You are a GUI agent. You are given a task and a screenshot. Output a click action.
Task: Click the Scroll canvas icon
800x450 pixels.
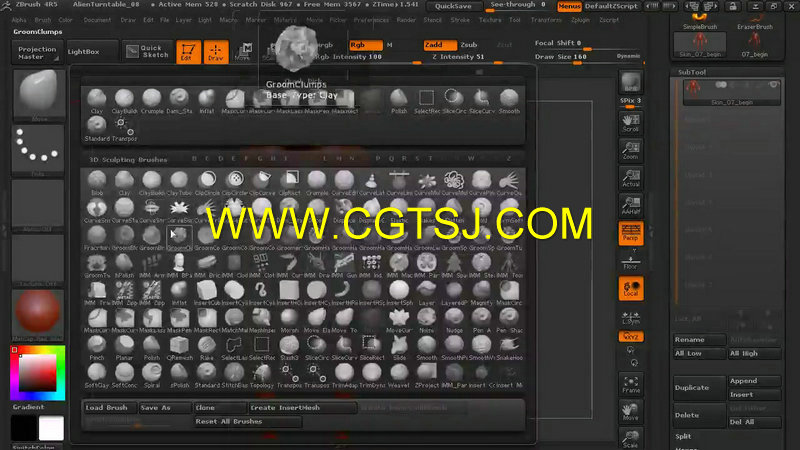click(x=631, y=123)
